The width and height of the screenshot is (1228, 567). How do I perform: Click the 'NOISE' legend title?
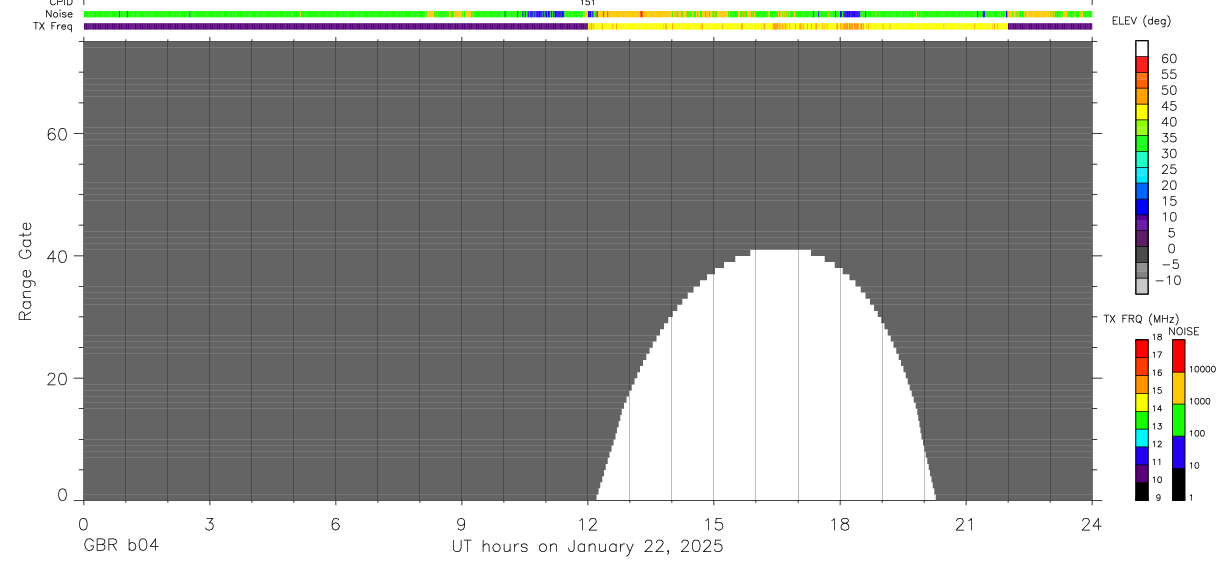click(x=1184, y=332)
